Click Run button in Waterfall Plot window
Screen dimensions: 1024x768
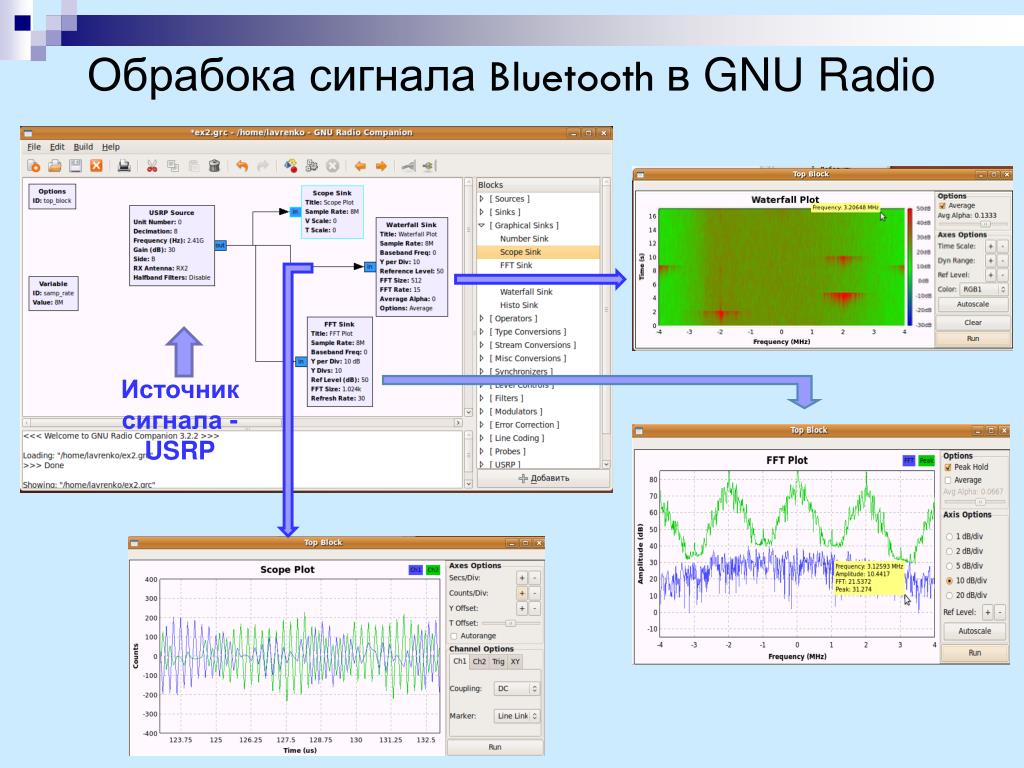click(973, 339)
